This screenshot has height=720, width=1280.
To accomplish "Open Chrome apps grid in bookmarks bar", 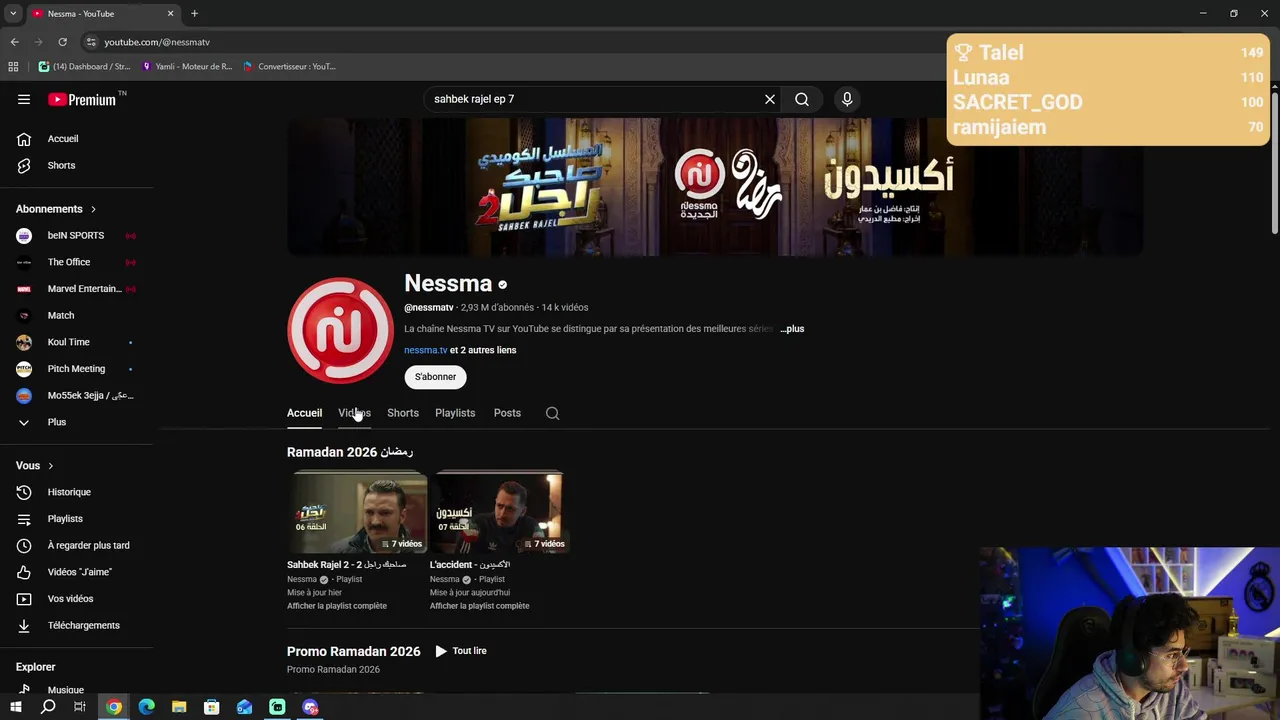I will click(13, 67).
